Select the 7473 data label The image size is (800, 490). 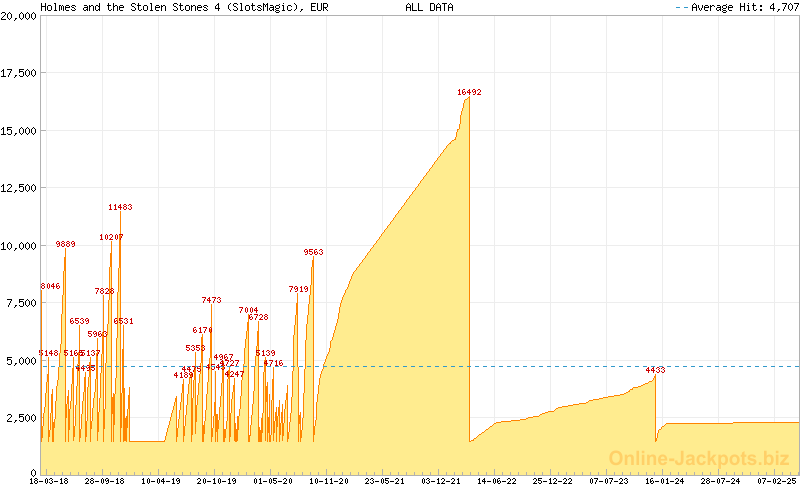pyautogui.click(x=211, y=300)
